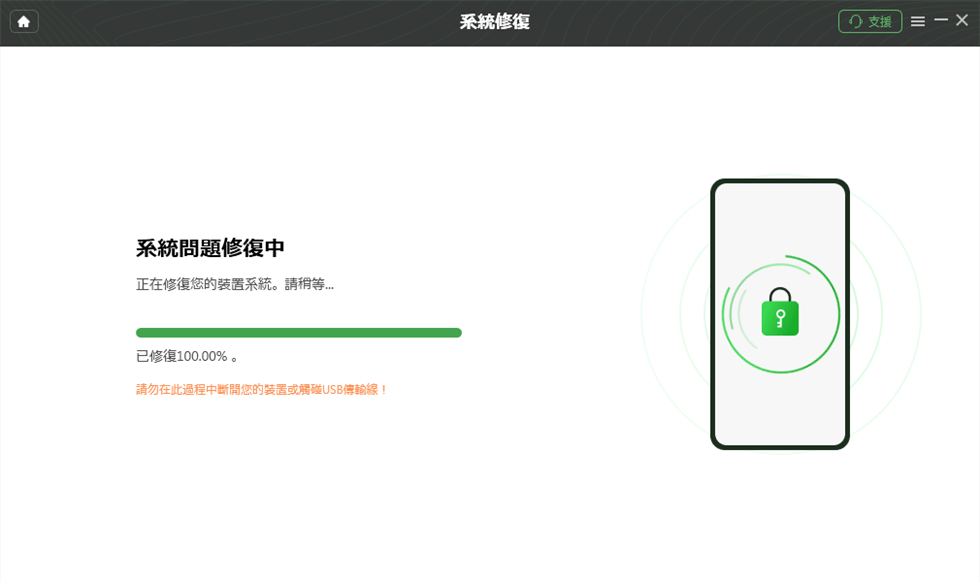The image size is (980, 582).
Task: Click the headset icon inside the 支援 button
Action: click(857, 21)
